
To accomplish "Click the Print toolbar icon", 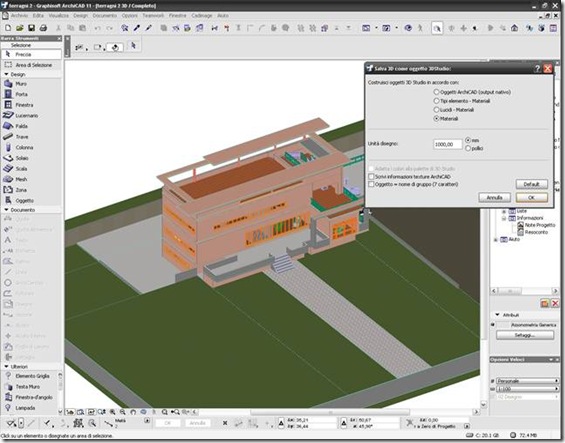I will coord(43,28).
